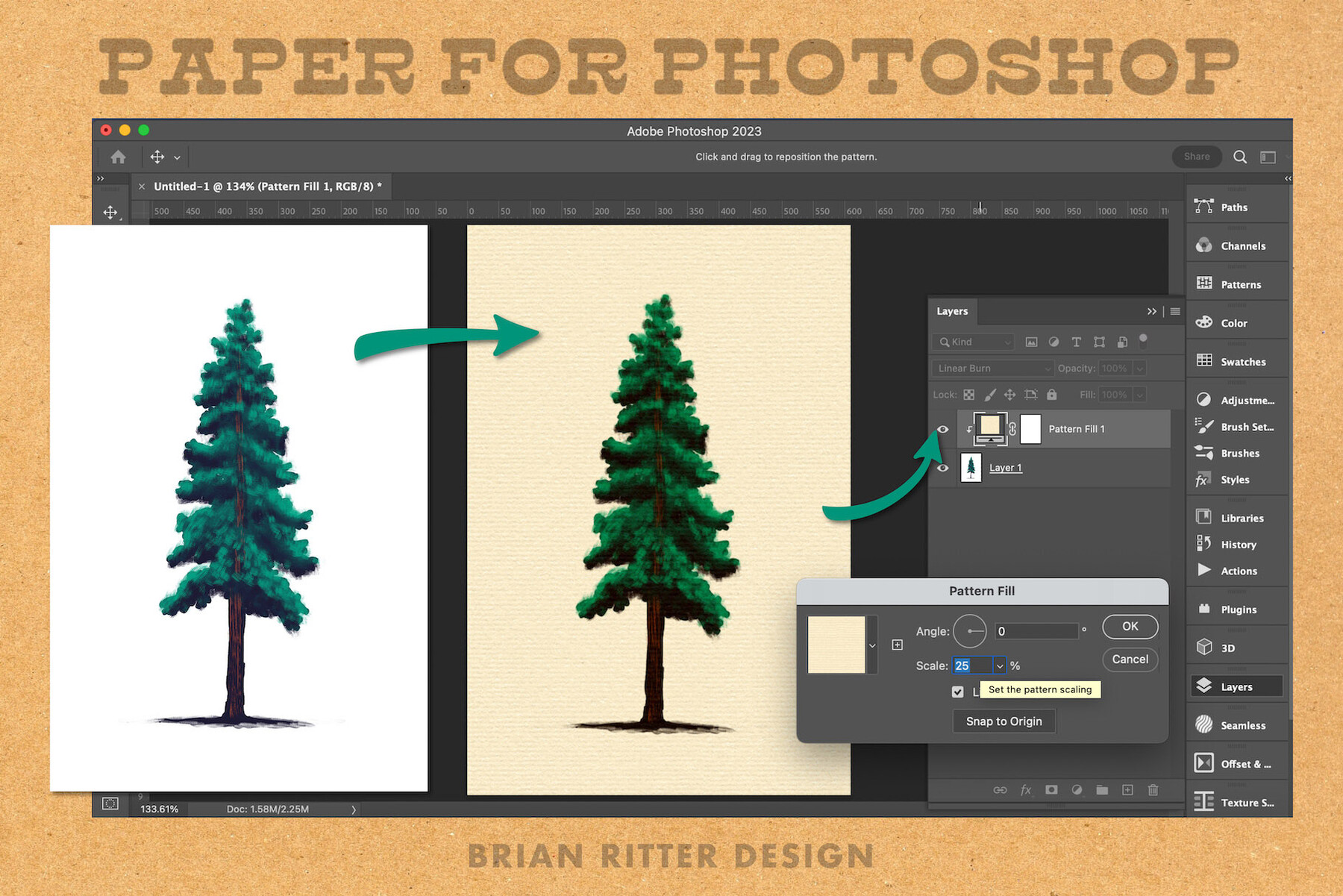Image resolution: width=1343 pixels, height=896 pixels.
Task: Open the Patterns panel
Action: pos(1239,284)
